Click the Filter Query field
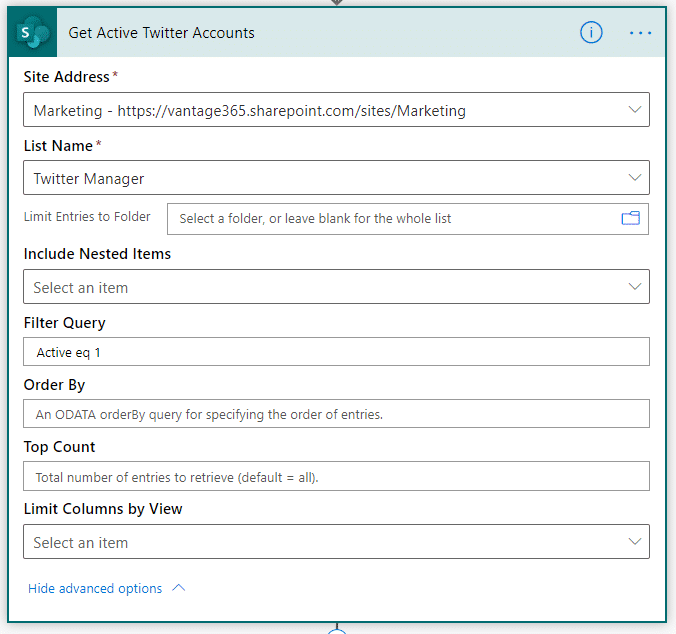The width and height of the screenshot is (676, 634). [336, 352]
